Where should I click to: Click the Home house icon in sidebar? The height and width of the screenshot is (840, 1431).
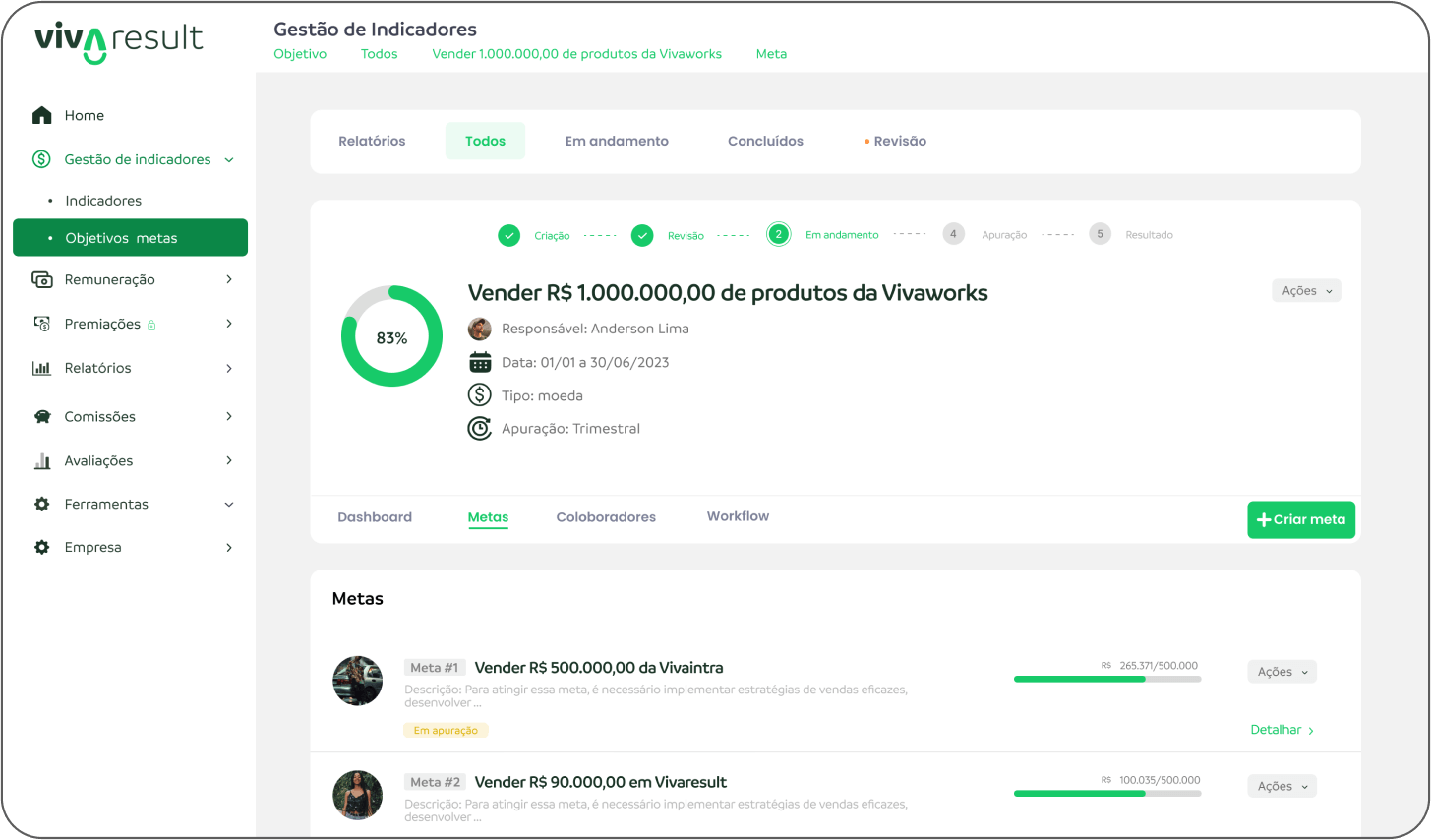coord(41,116)
